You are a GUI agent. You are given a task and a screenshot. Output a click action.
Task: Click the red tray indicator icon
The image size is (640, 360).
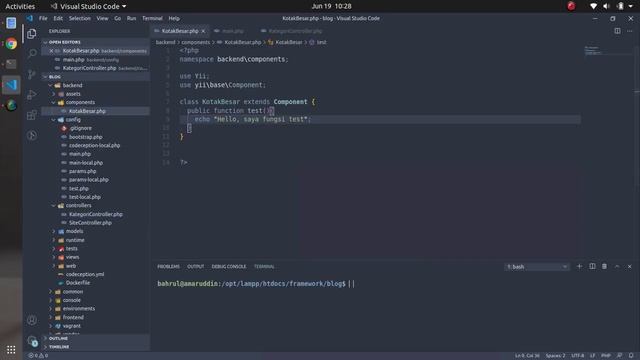pos(571,6)
